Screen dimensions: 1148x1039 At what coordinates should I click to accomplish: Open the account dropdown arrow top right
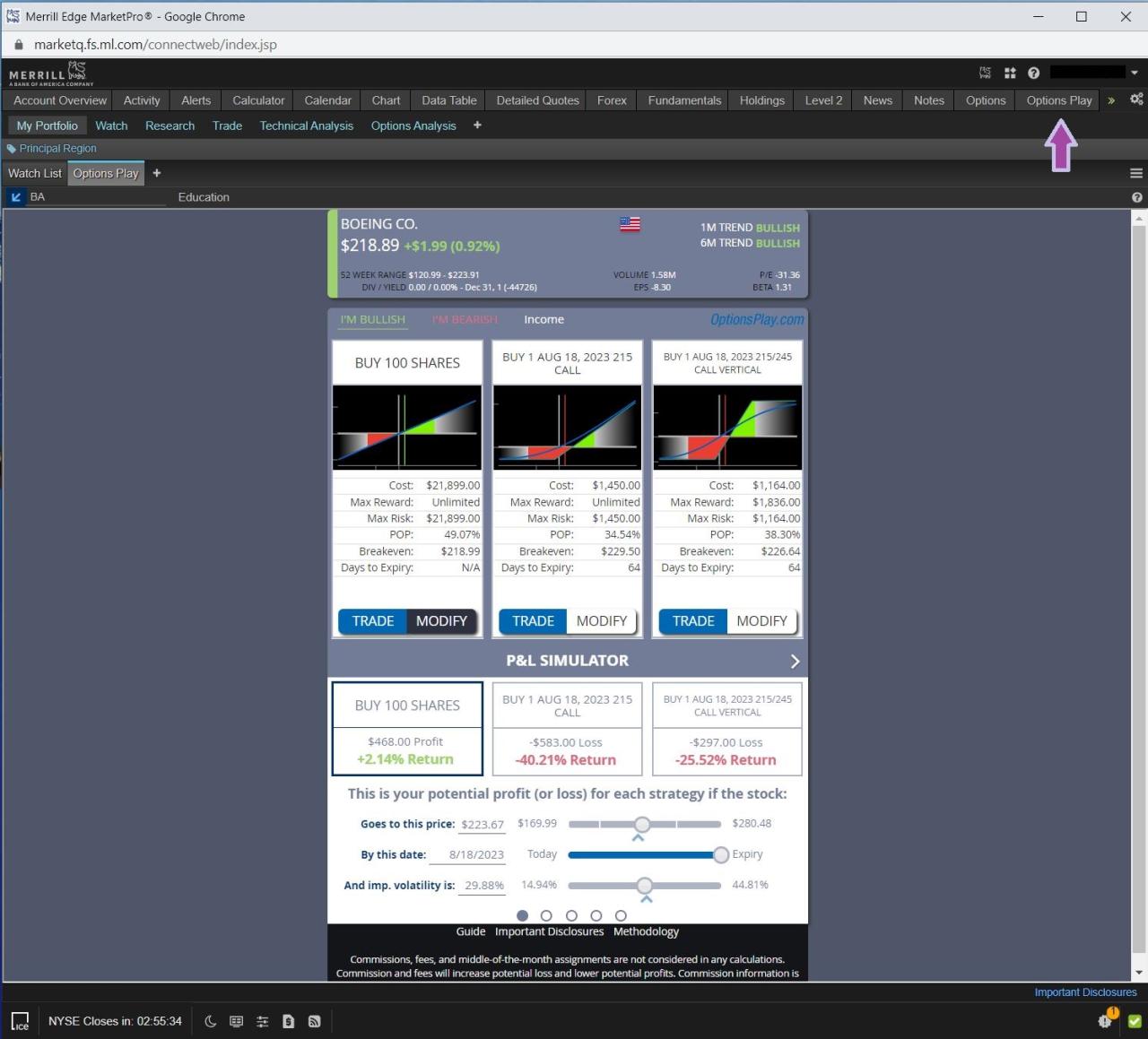pos(1134,73)
